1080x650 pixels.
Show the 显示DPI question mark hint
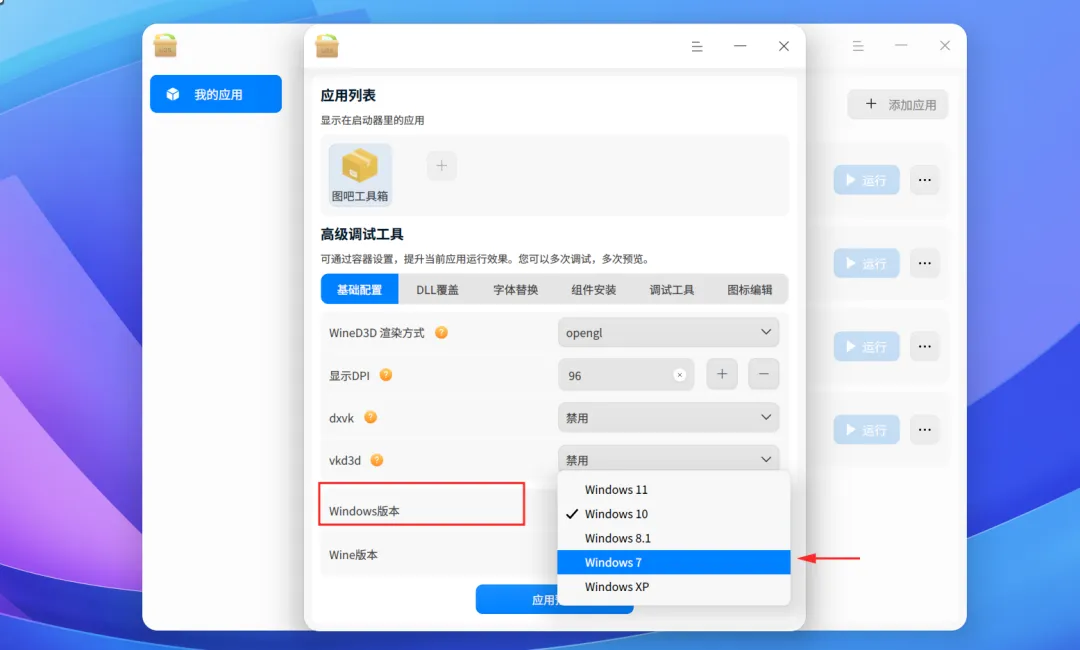(386, 375)
